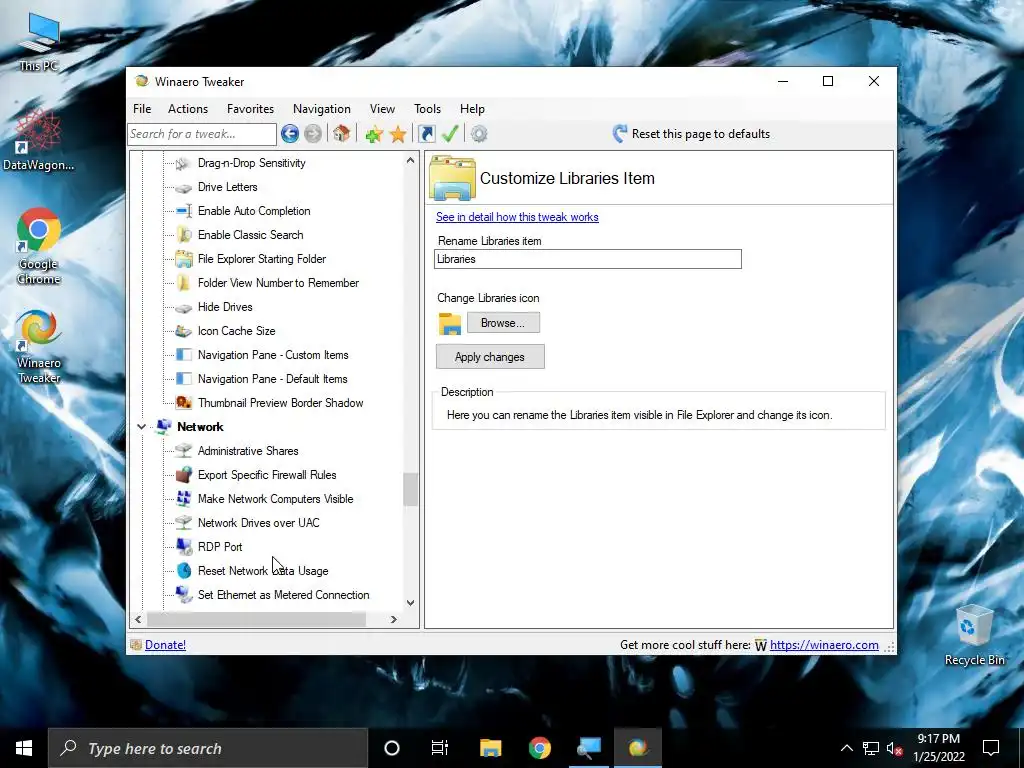This screenshot has width=1024, height=768.
Task: Click the tree scroll down arrow
Action: click(x=410, y=603)
